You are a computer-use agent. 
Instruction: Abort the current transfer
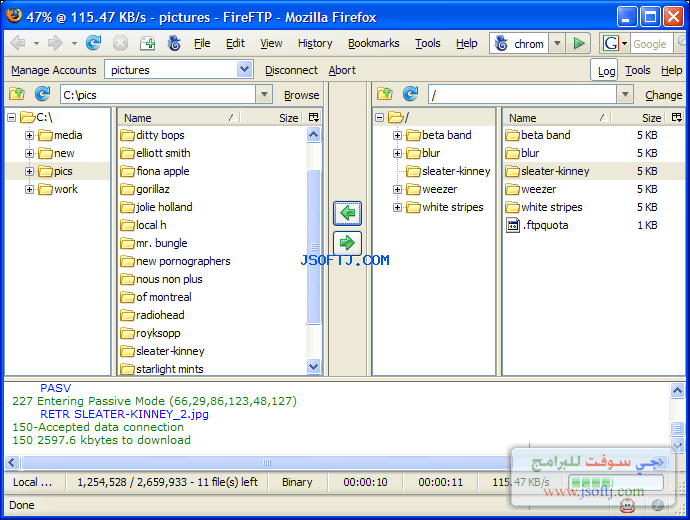342,70
